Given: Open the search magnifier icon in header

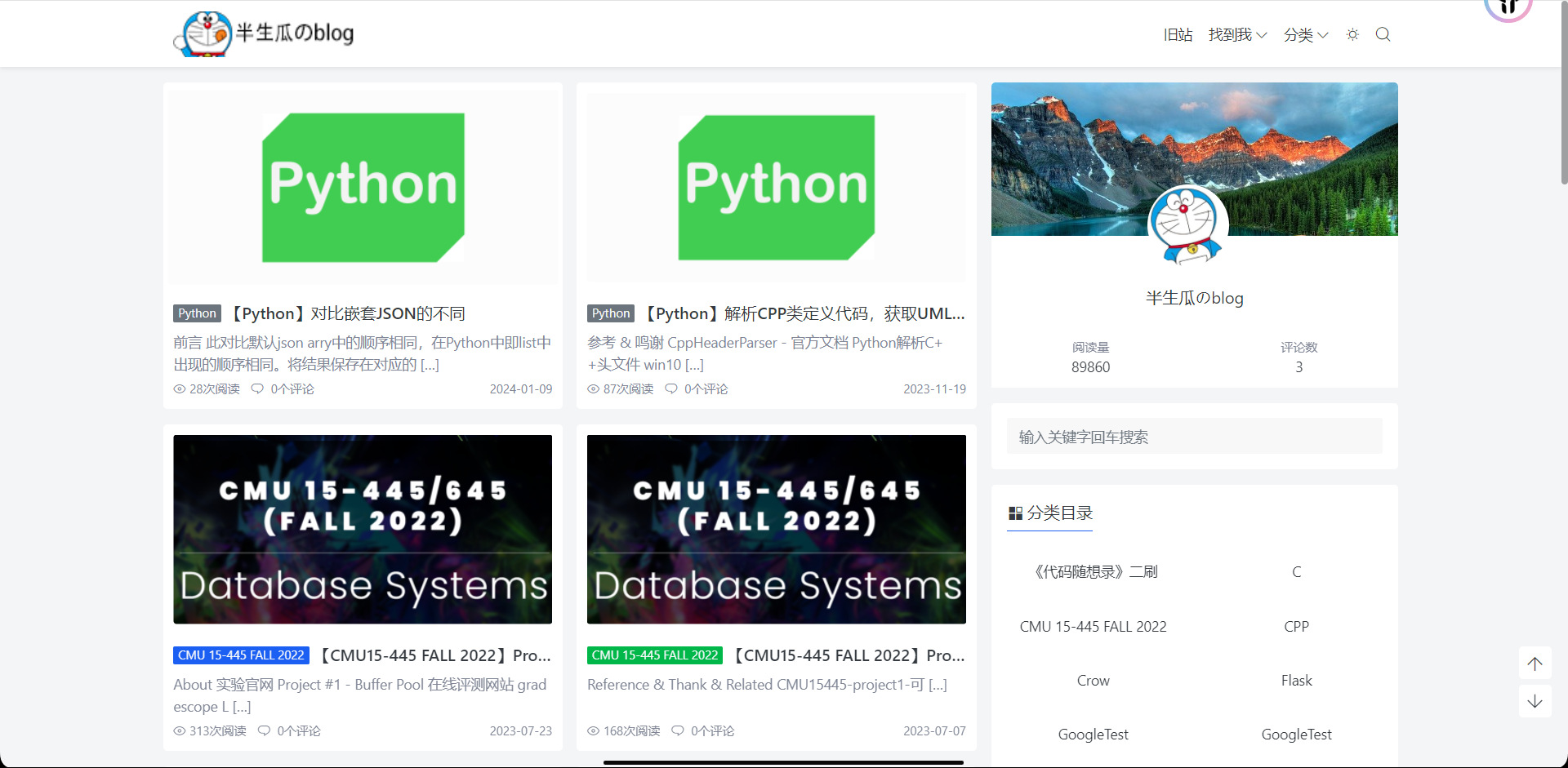Looking at the screenshot, I should pyautogui.click(x=1383, y=34).
